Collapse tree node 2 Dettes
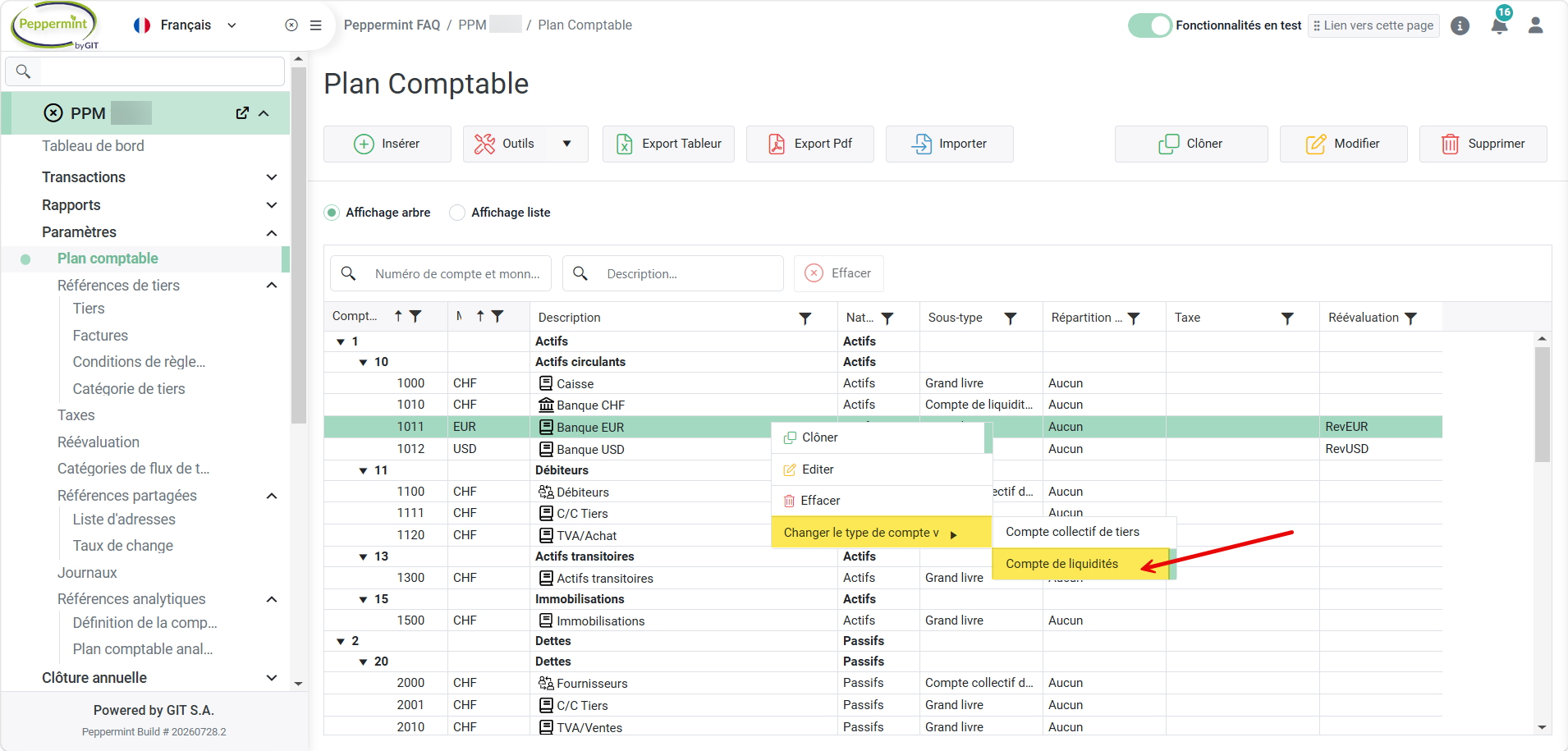This screenshot has width=1568, height=751. click(341, 641)
